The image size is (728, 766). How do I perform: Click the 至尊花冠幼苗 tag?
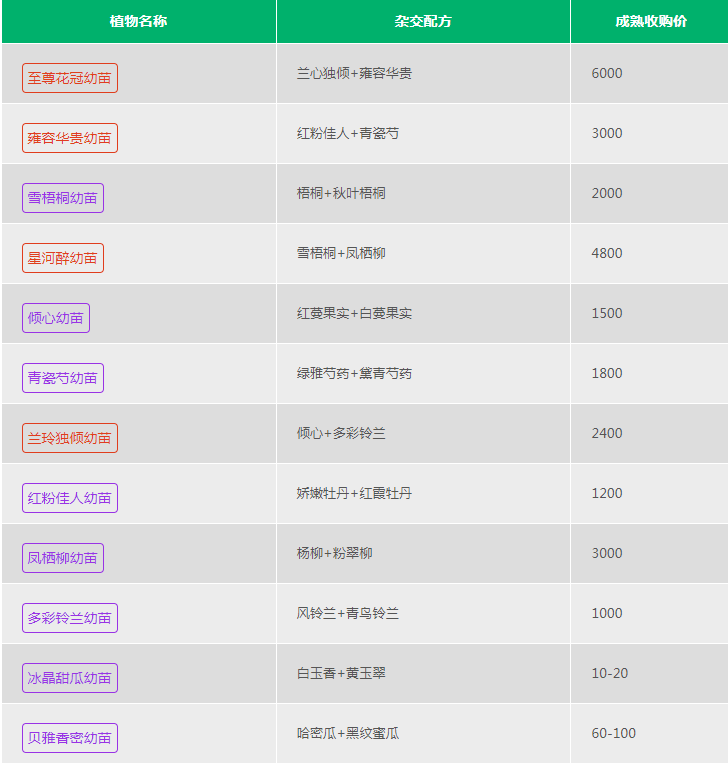tap(70, 78)
